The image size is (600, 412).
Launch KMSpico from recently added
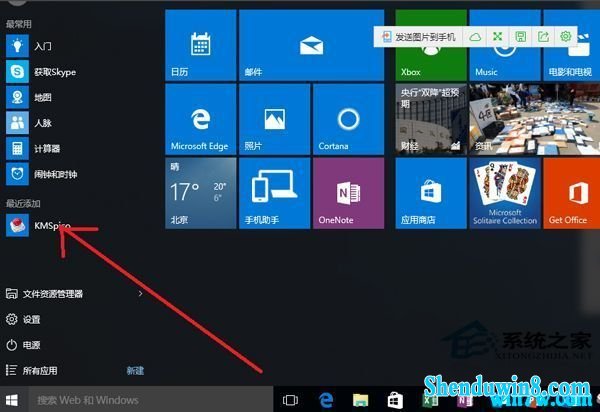pos(38,225)
